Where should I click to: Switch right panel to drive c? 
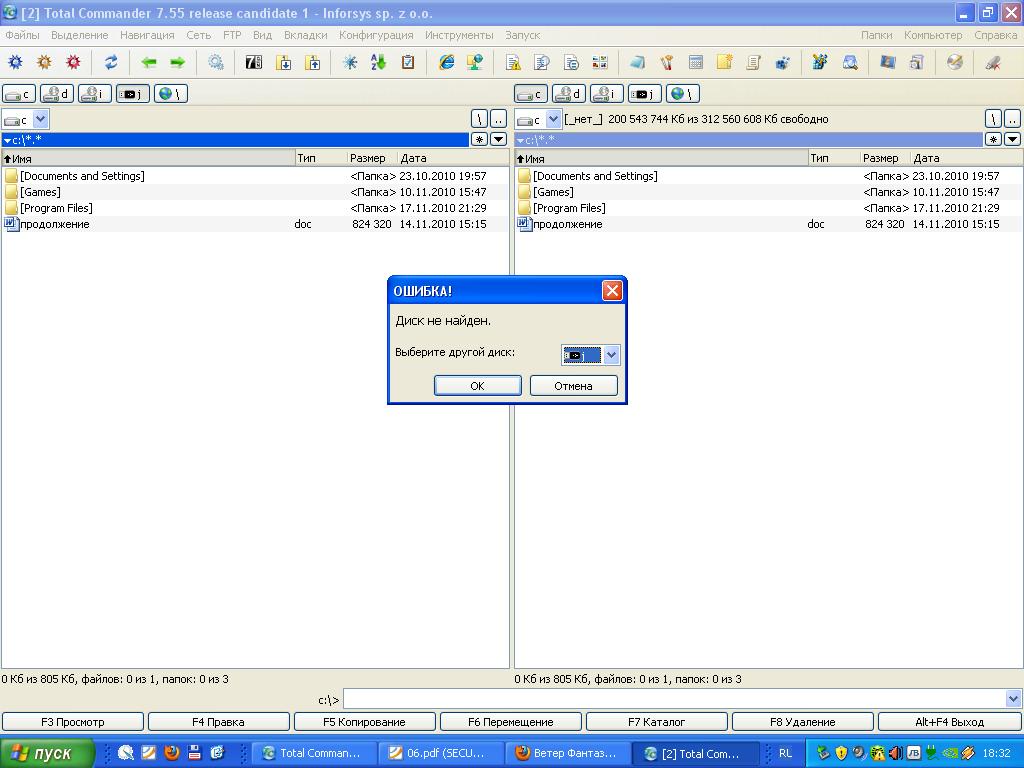531,94
